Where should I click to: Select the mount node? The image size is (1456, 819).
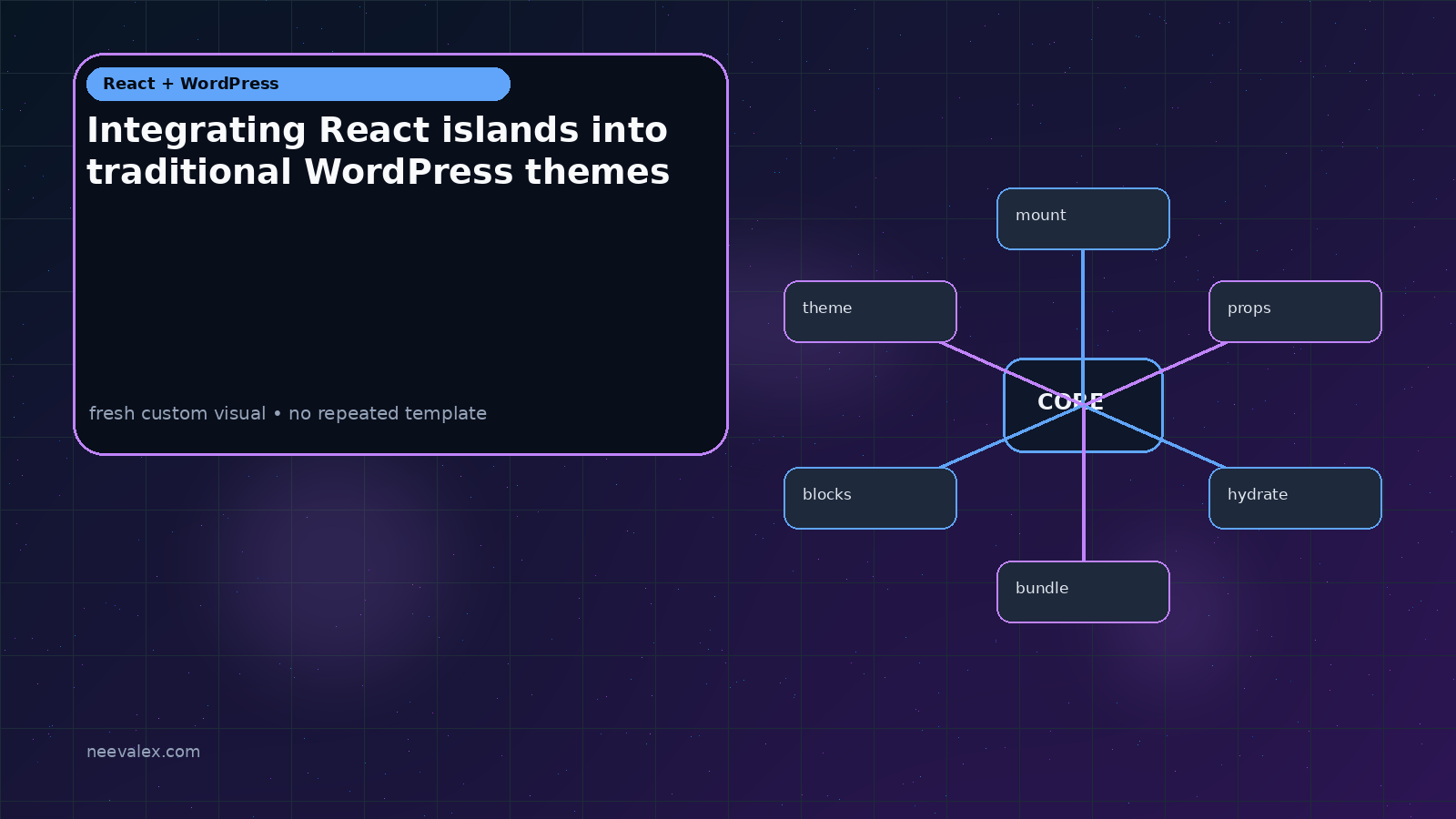tap(1083, 218)
